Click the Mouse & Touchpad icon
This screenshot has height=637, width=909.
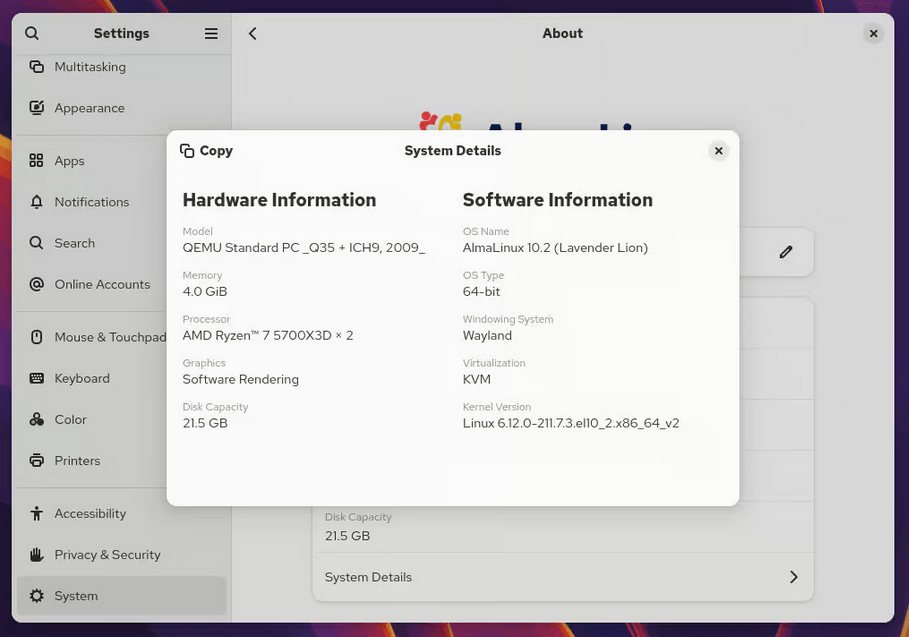pos(37,337)
